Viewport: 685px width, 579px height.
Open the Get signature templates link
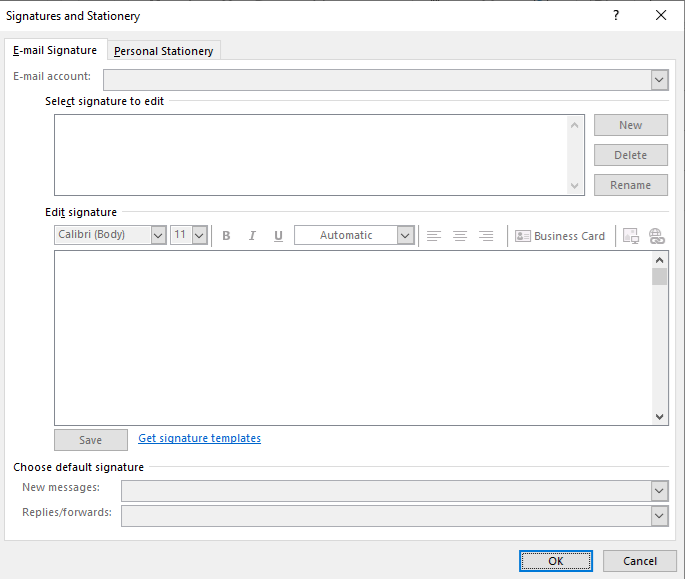pyautogui.click(x=200, y=438)
